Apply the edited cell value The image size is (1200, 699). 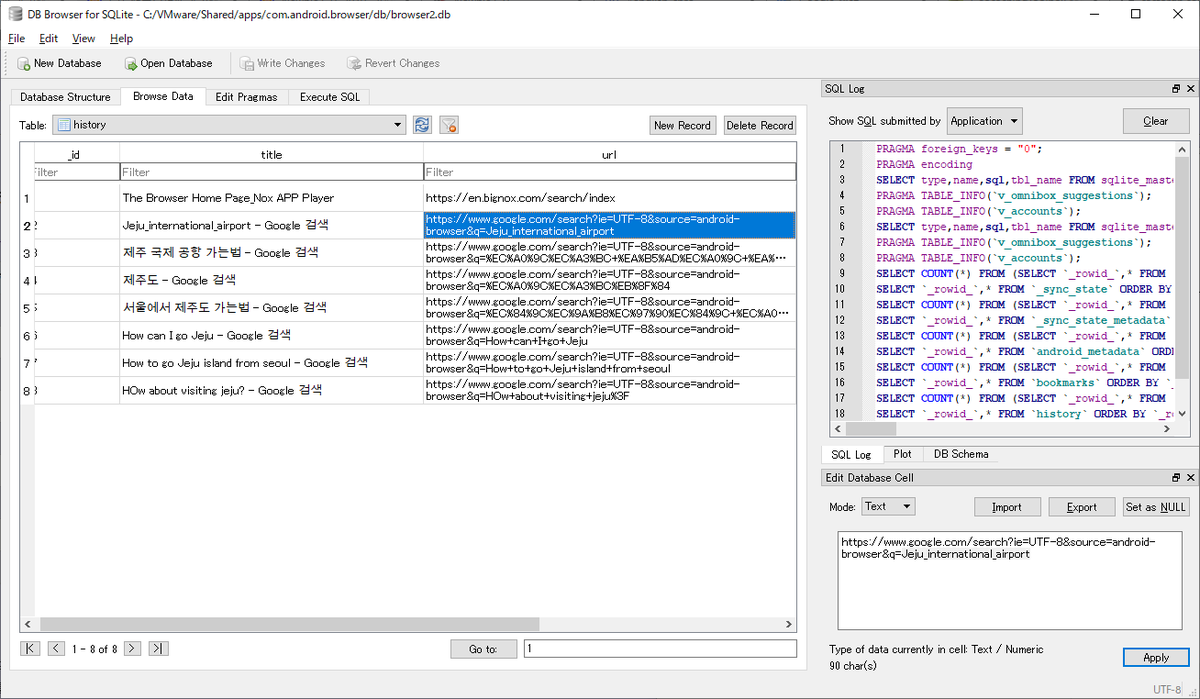[1156, 657]
